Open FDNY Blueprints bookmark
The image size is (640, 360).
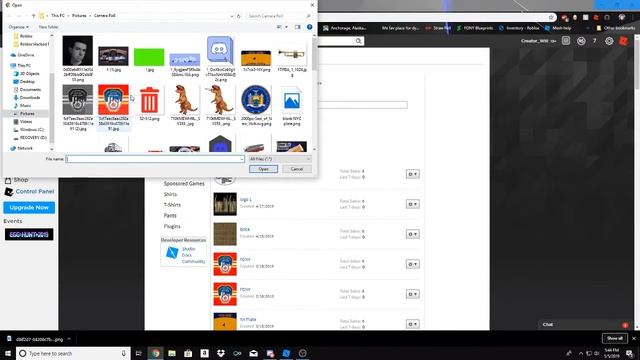click(x=475, y=28)
